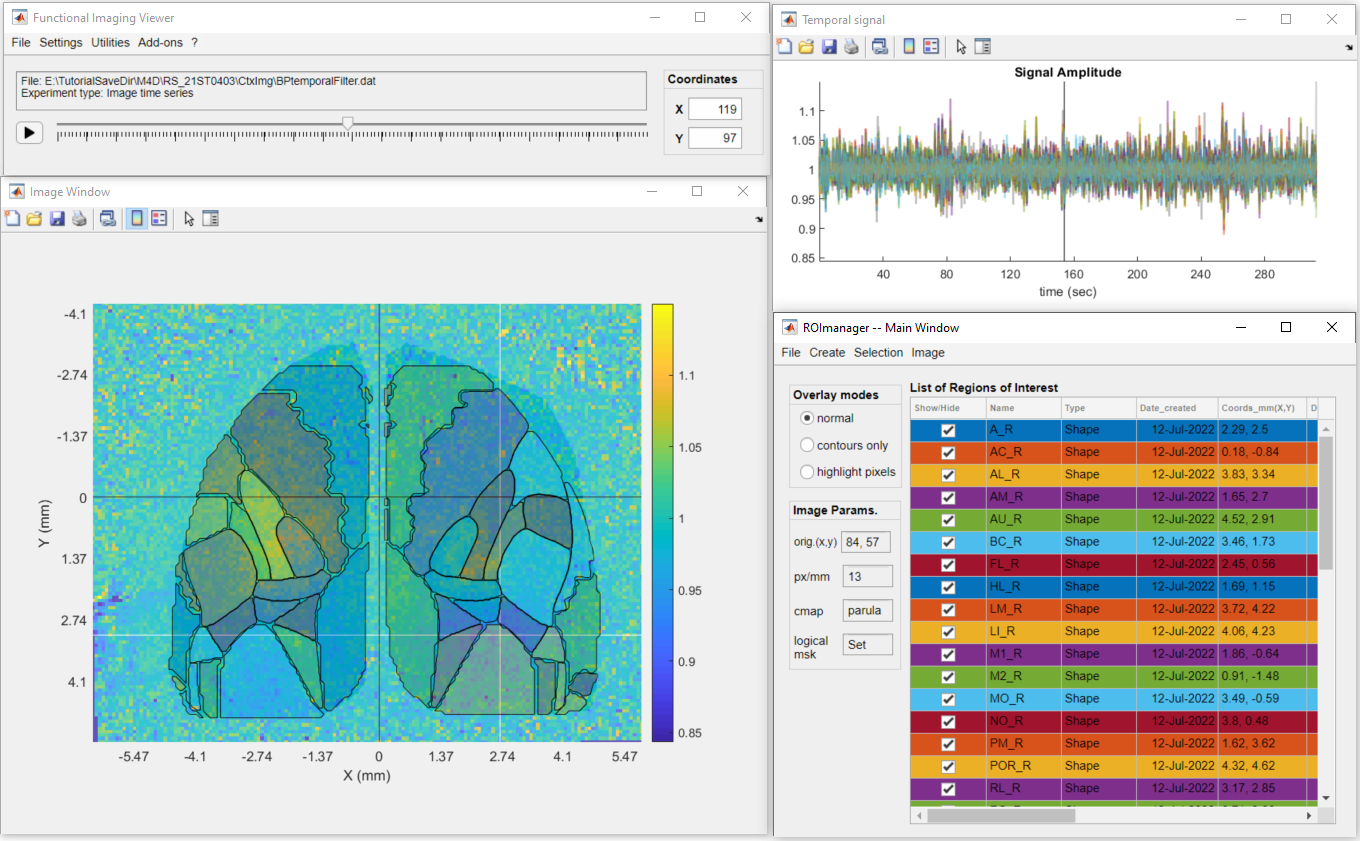Click Print Figure icon in Image Window toolbar
Image resolution: width=1360 pixels, height=841 pixels.
coord(79,219)
